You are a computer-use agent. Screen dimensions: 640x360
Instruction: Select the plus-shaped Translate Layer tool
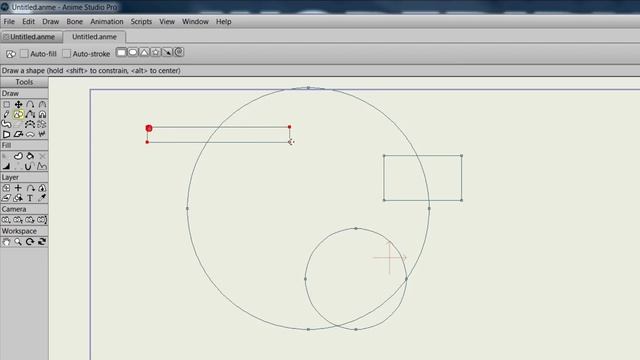pos(18,188)
